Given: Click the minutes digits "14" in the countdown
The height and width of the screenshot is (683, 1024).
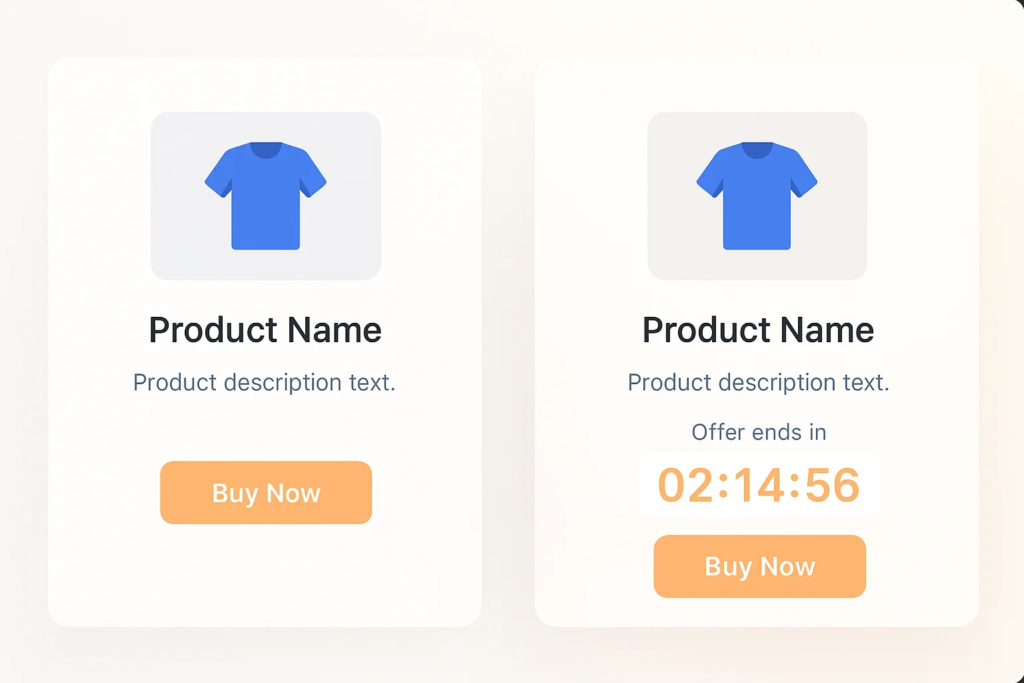Looking at the screenshot, I should coord(758,485).
